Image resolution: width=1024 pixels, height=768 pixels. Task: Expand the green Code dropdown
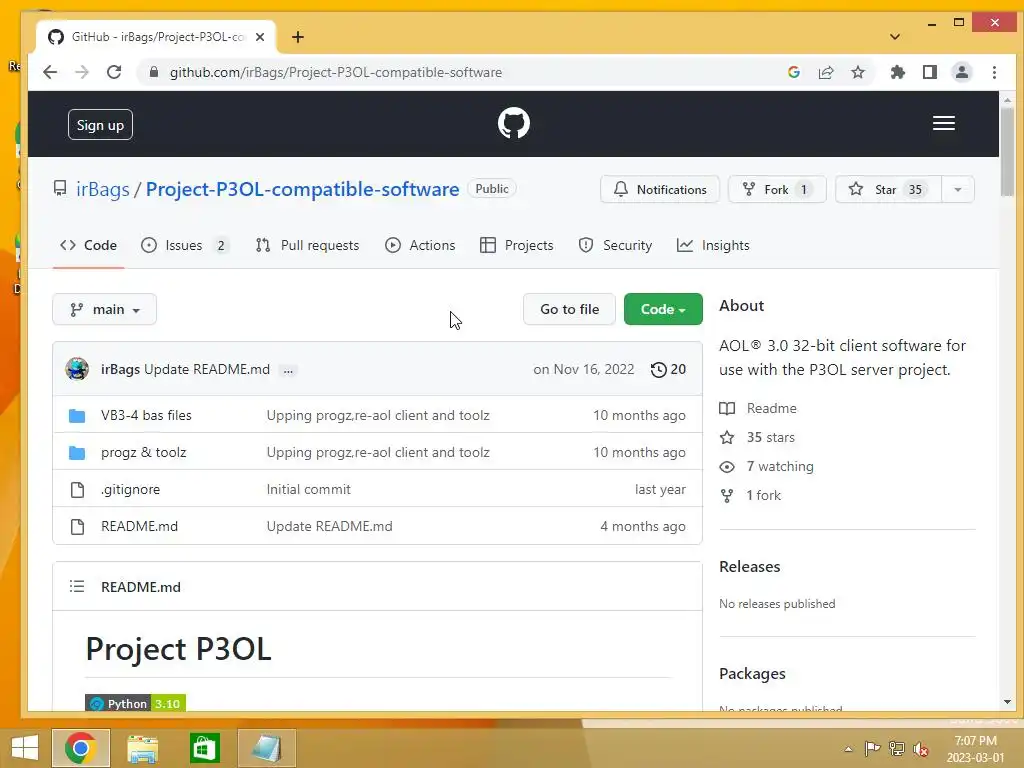663,309
